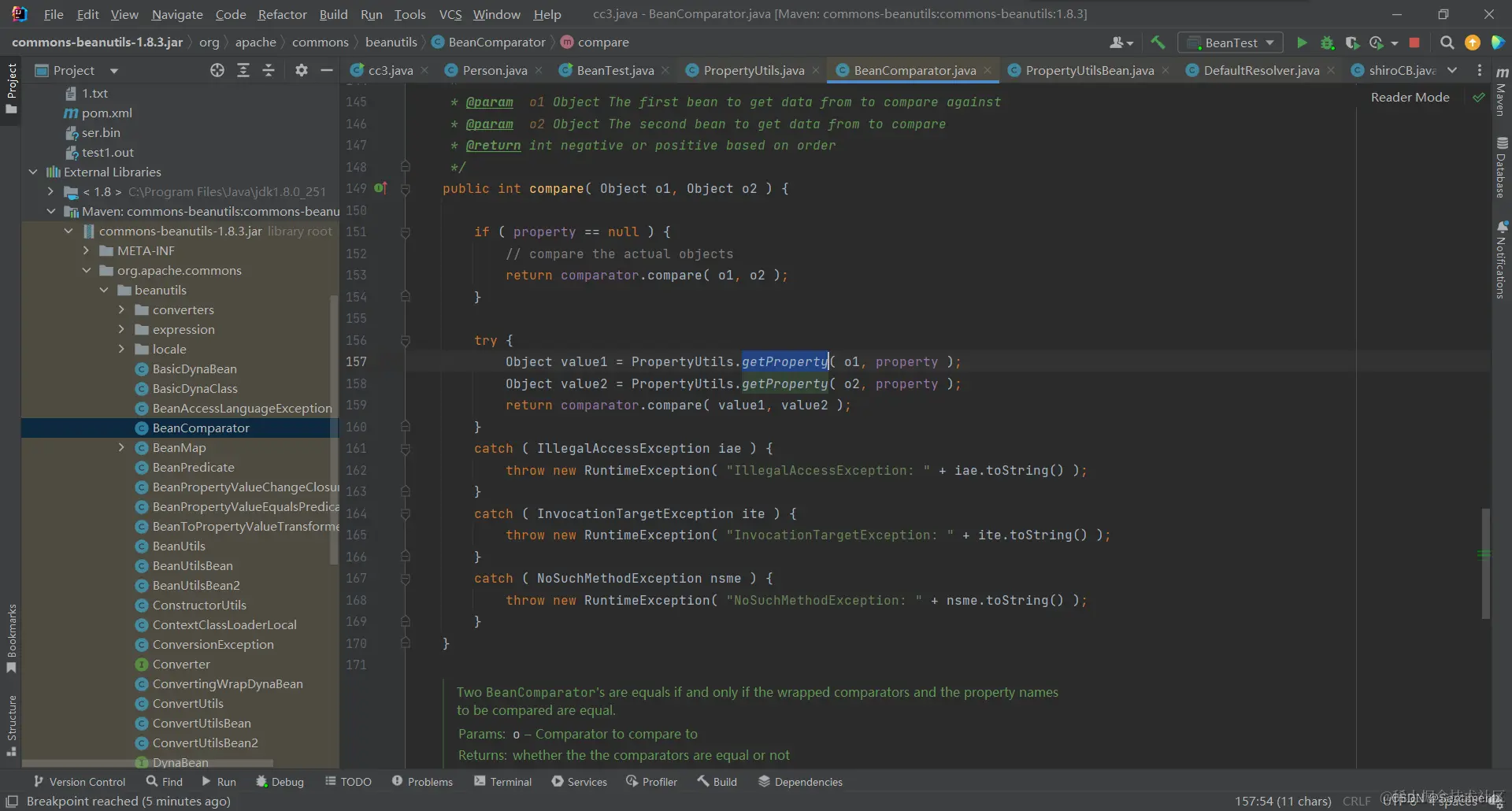Click the inspections checkmark widget

tap(1479, 98)
